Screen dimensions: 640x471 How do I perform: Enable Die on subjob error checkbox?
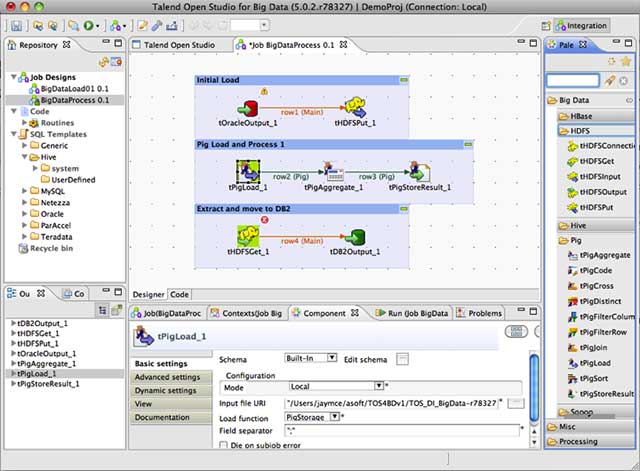(224, 444)
